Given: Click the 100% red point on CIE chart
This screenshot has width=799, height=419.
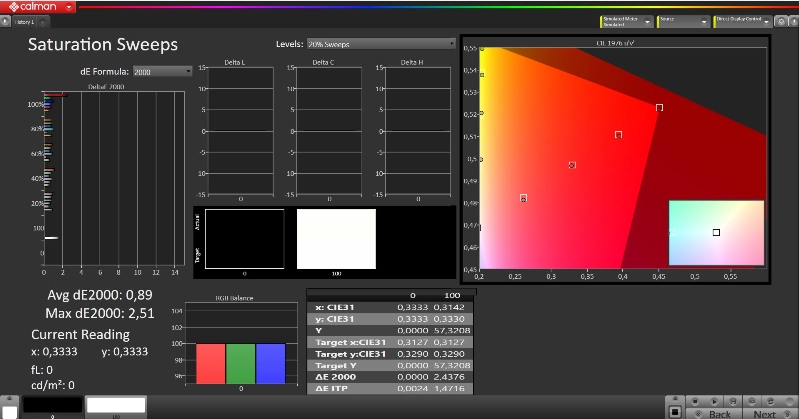Looking at the screenshot, I should click(x=659, y=107).
